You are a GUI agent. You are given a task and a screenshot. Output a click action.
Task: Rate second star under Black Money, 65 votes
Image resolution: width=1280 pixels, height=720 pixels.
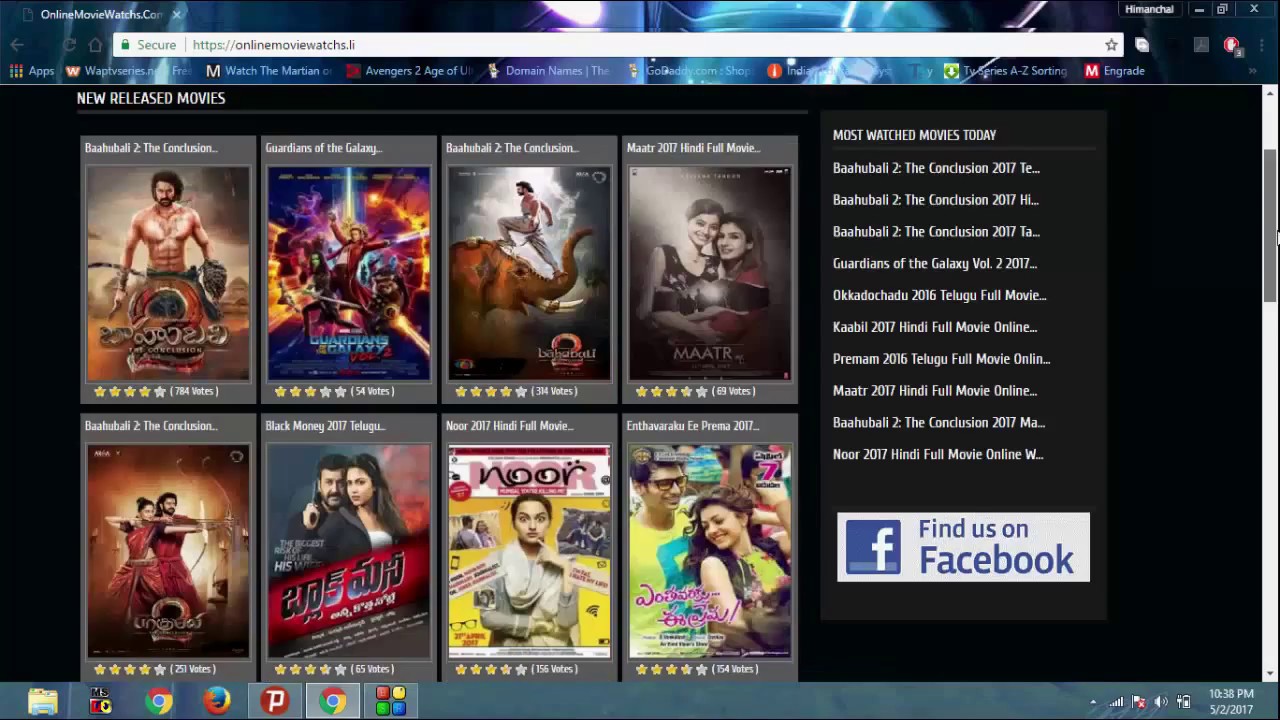coord(295,669)
